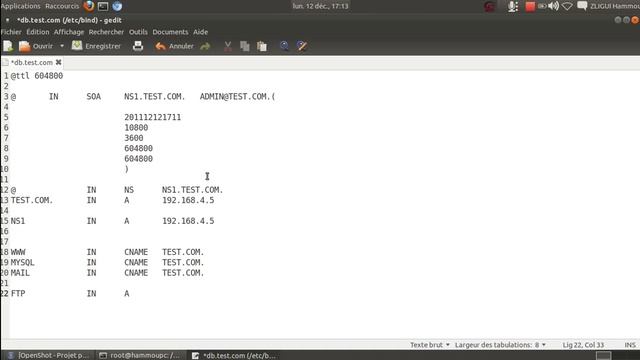Open the Fichier menu
The image size is (640, 360).
(11, 32)
